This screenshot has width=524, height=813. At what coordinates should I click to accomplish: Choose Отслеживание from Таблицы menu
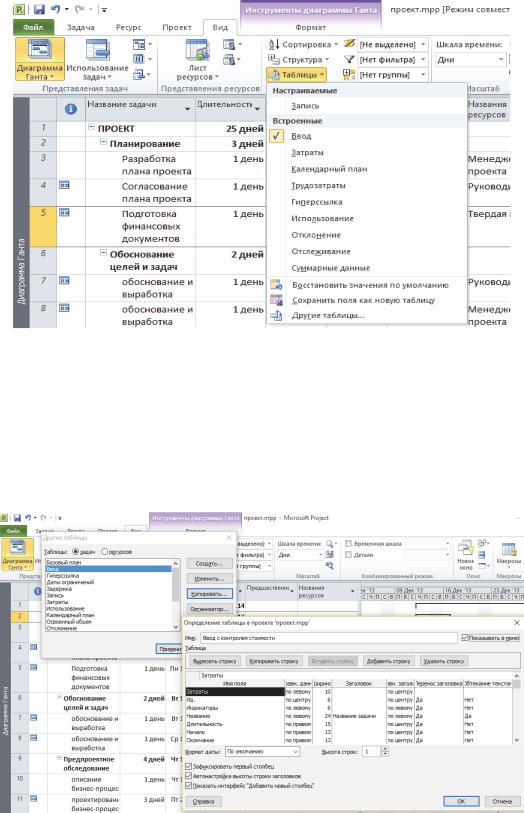321,251
